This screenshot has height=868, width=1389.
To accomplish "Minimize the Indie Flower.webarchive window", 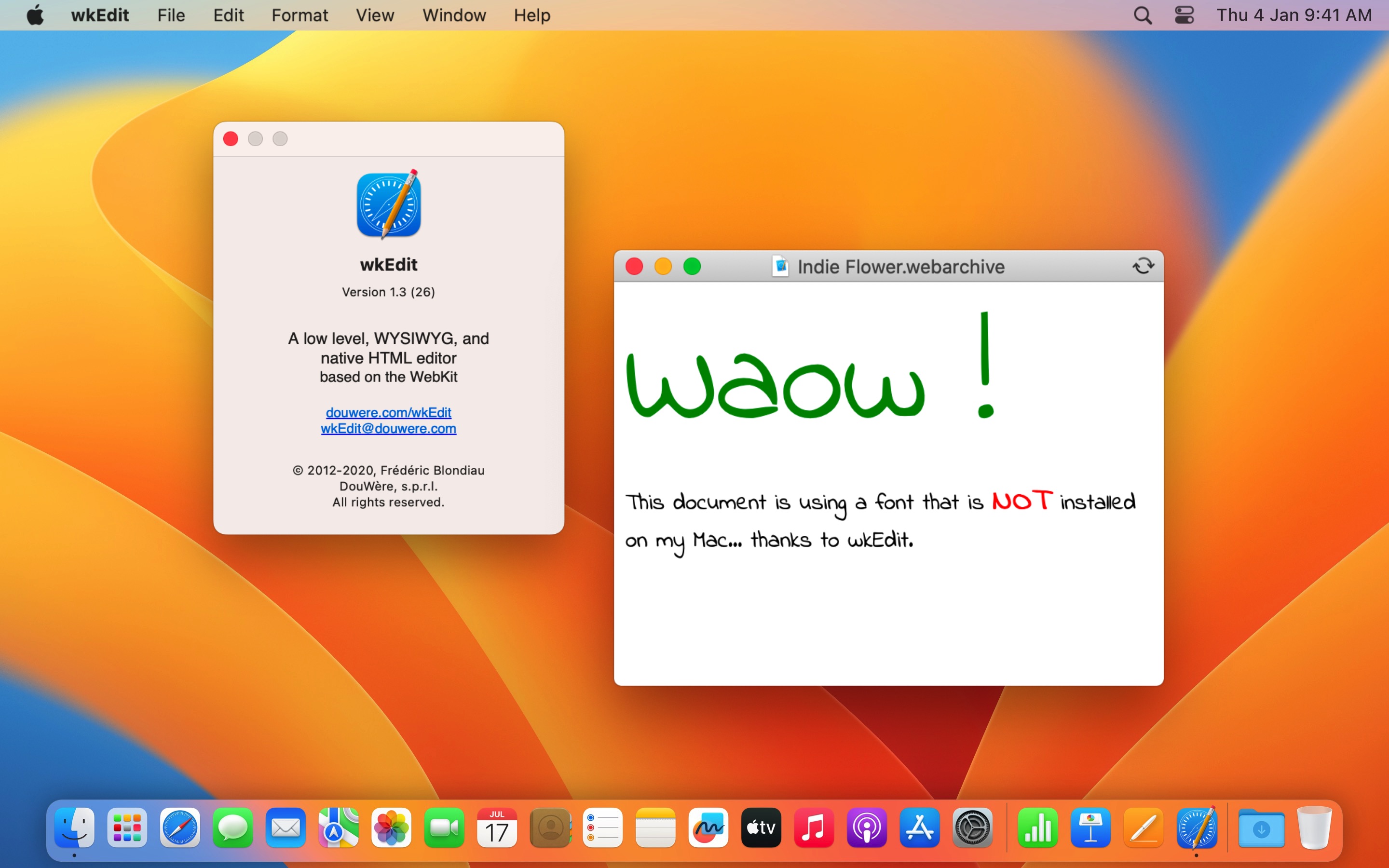I will coord(663,266).
